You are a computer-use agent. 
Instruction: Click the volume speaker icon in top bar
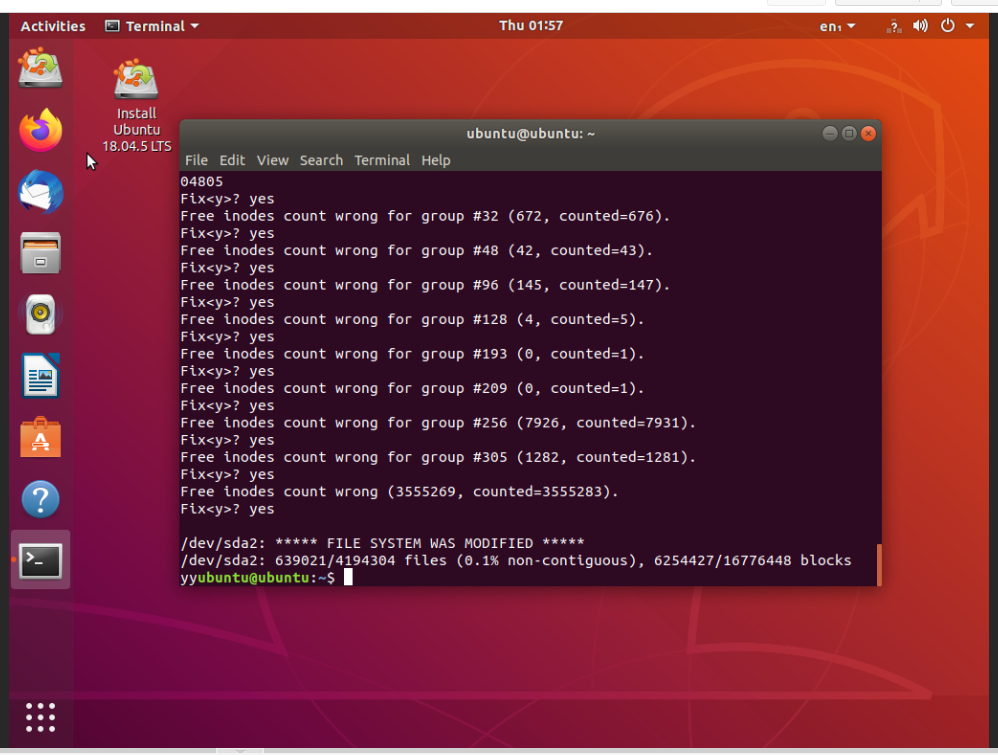click(920, 26)
